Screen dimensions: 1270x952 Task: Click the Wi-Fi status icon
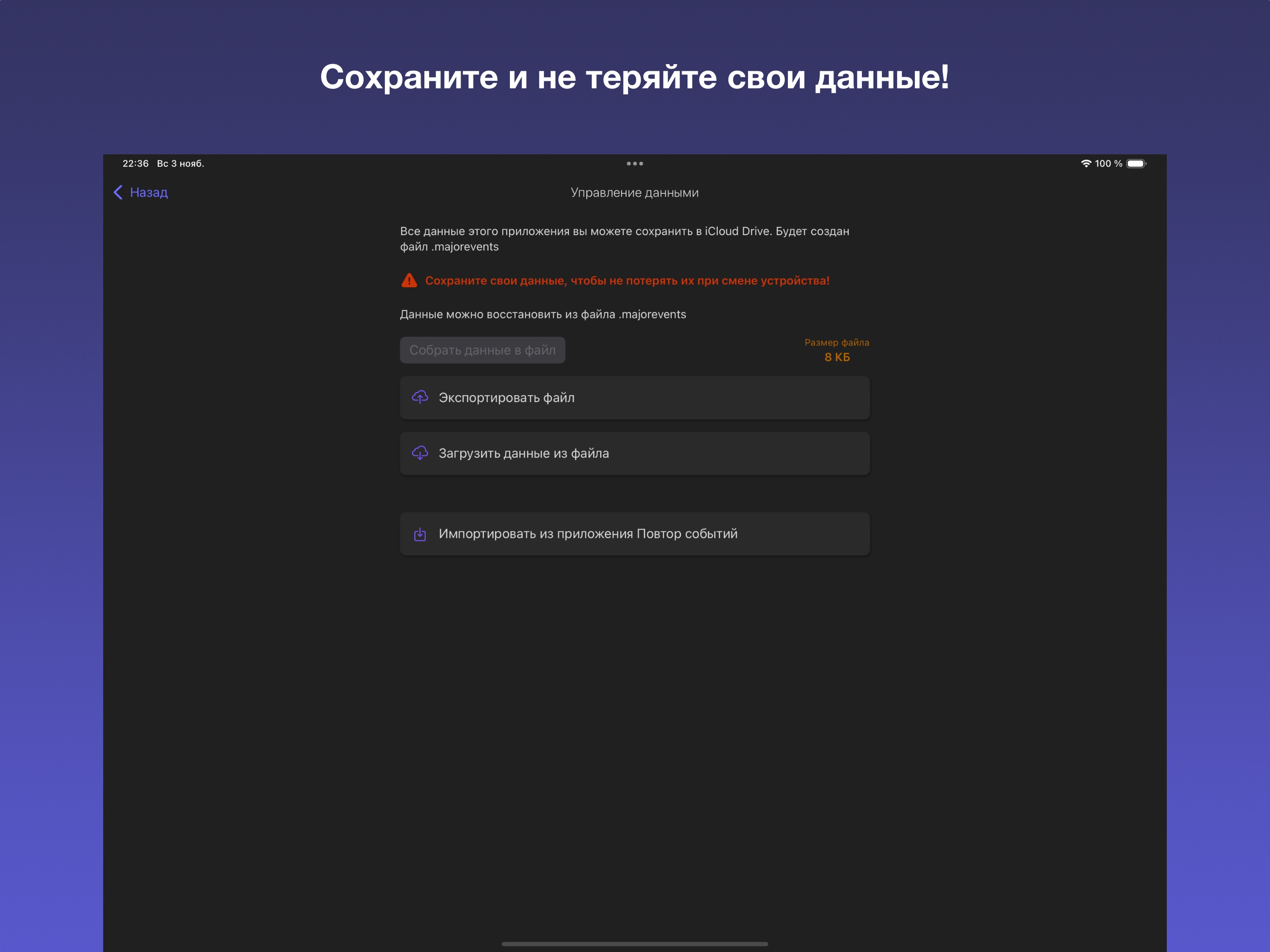(x=1086, y=164)
